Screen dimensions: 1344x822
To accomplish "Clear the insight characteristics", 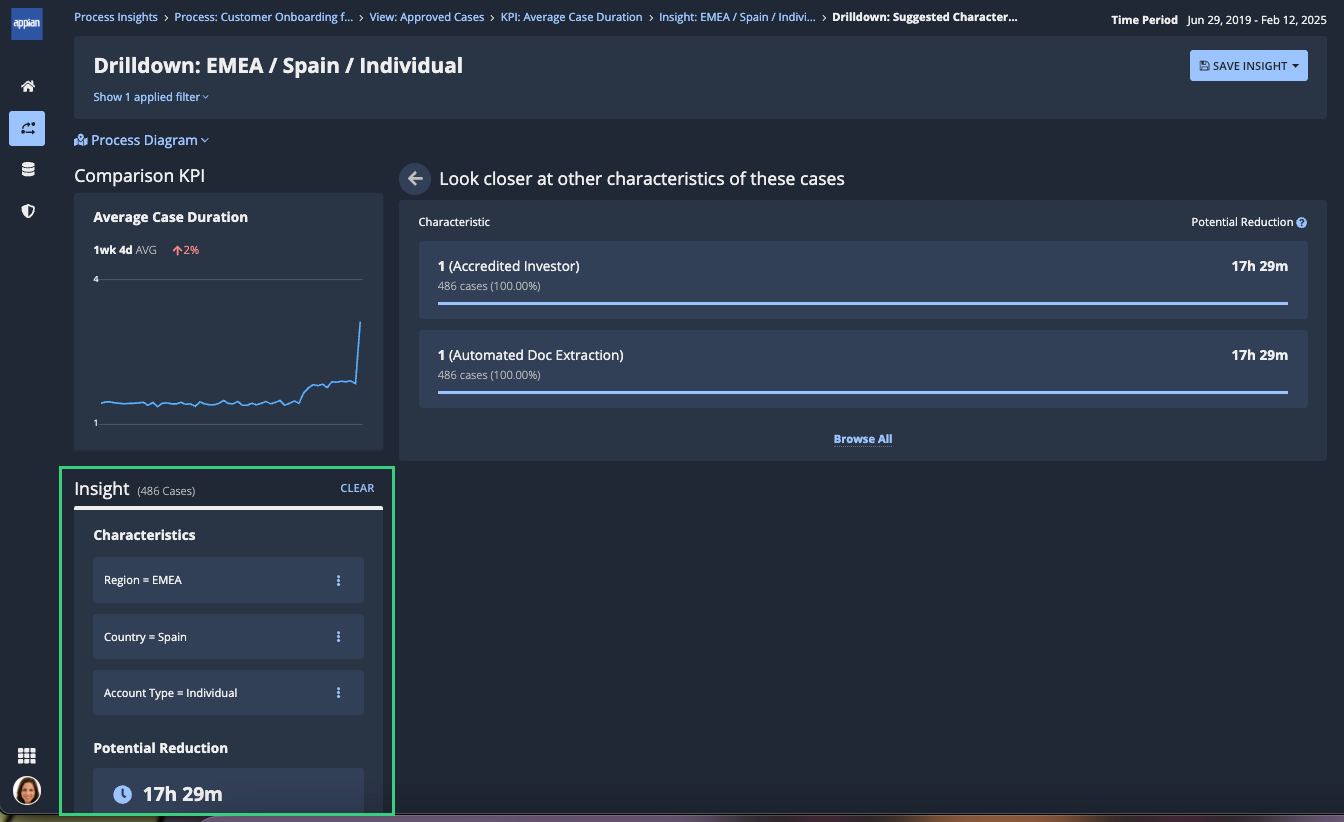I will tap(357, 488).
